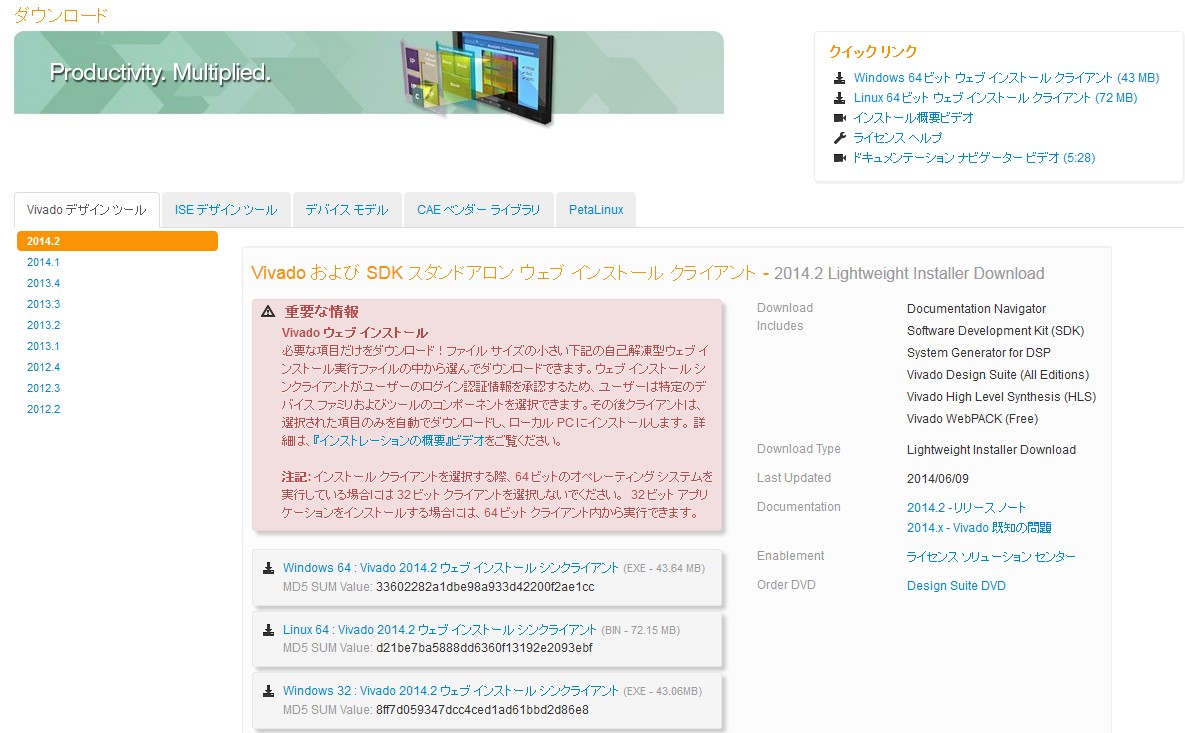Click Vivado High Level Synthesis (HLS) text
The width and height of the screenshot is (1185, 733).
click(x=1001, y=397)
